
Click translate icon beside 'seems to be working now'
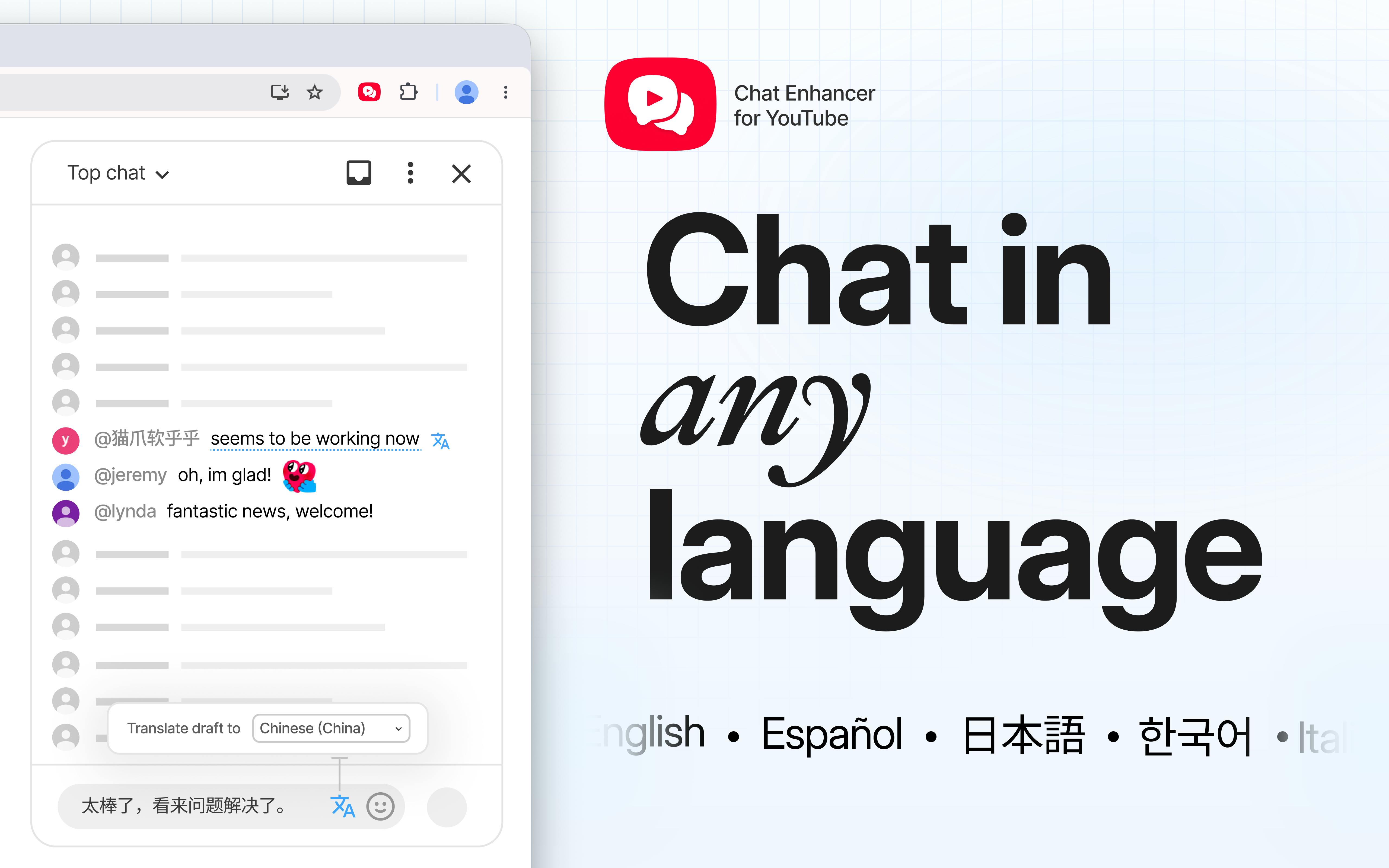pyautogui.click(x=440, y=441)
